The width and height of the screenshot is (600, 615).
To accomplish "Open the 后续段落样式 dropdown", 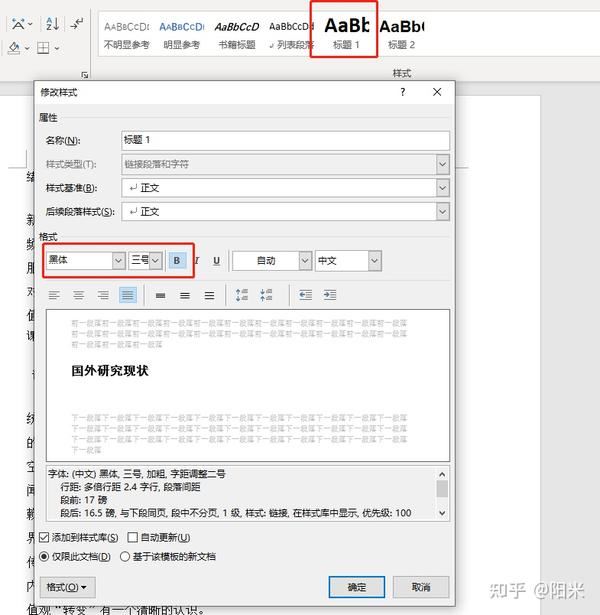I will click(442, 212).
